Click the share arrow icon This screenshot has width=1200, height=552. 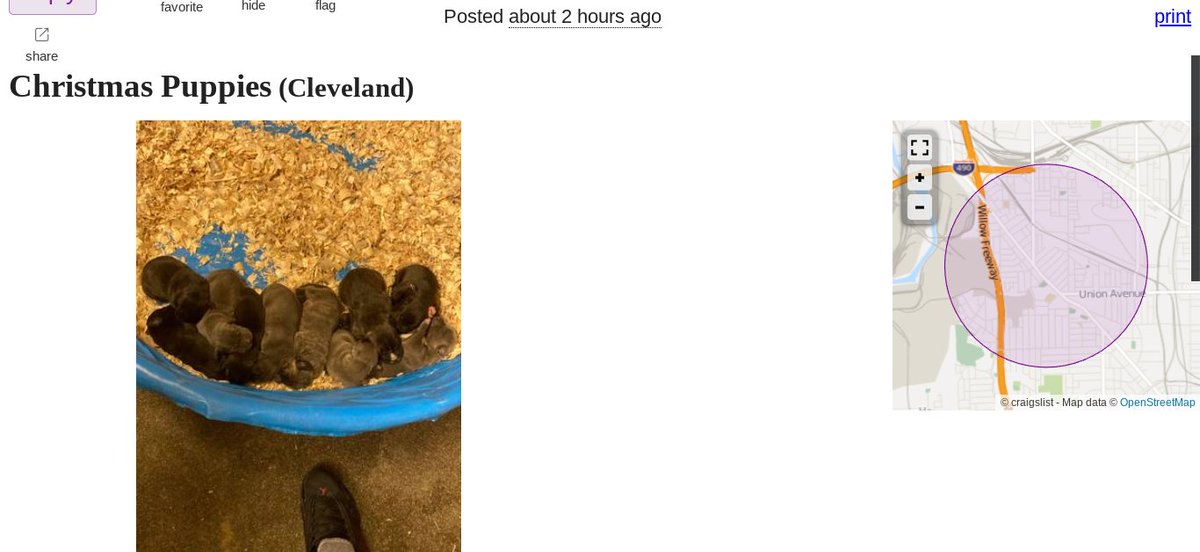(42, 35)
